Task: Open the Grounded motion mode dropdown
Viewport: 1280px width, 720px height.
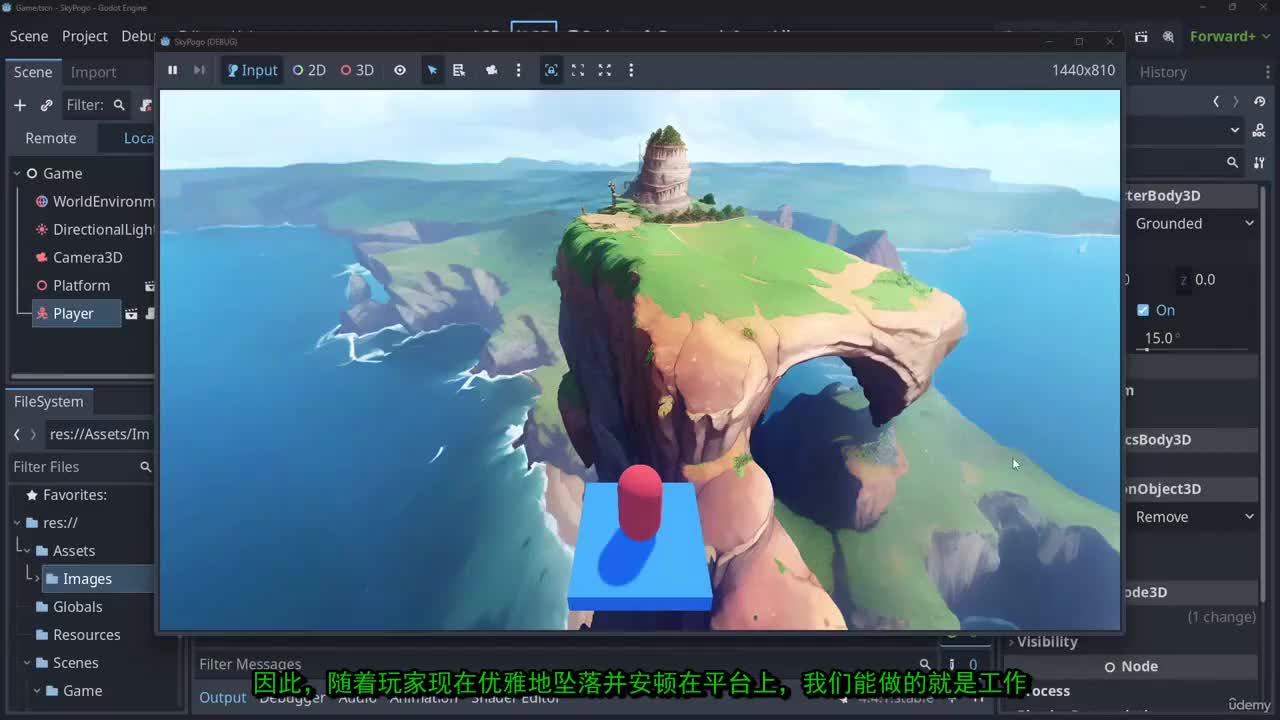Action: [x=1194, y=223]
